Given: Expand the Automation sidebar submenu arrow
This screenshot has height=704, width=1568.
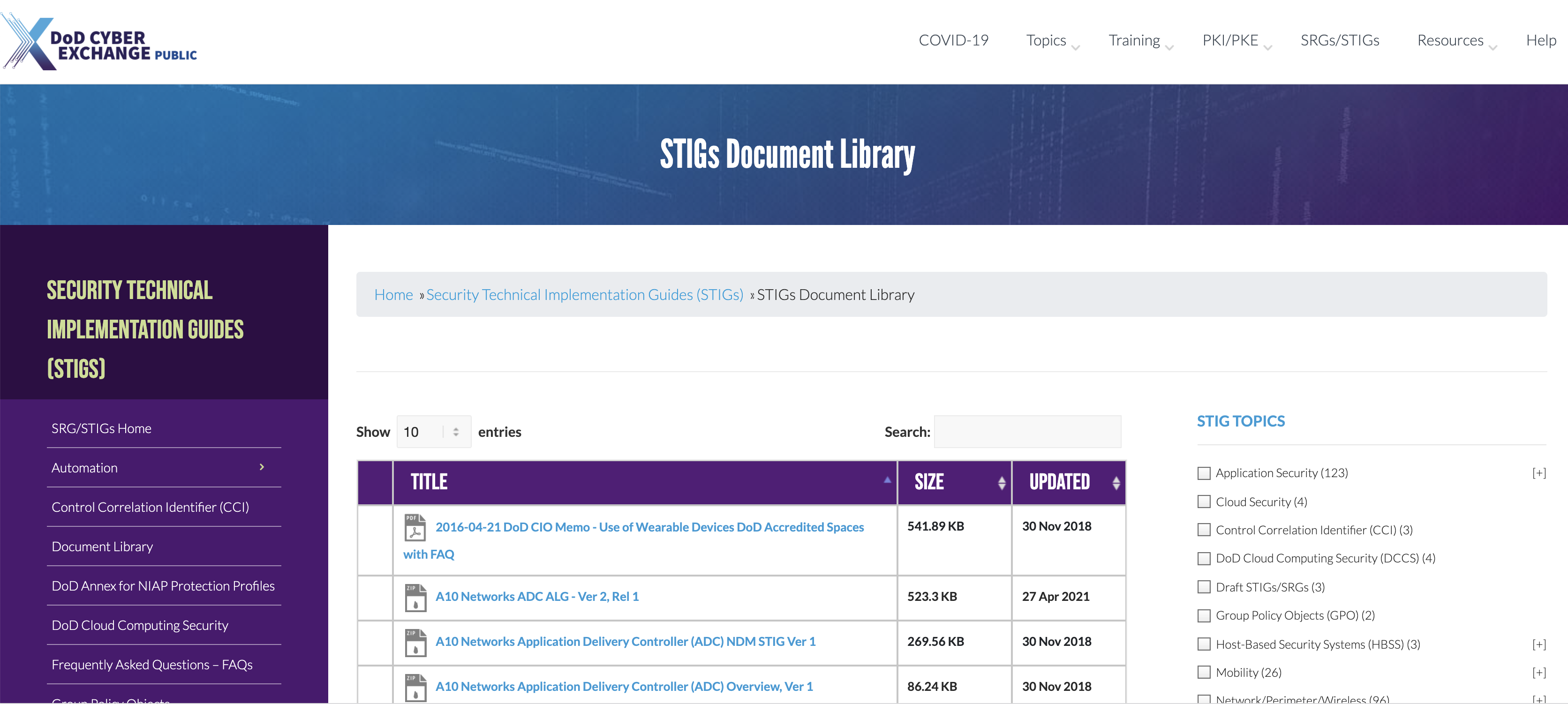Looking at the screenshot, I should [262, 467].
